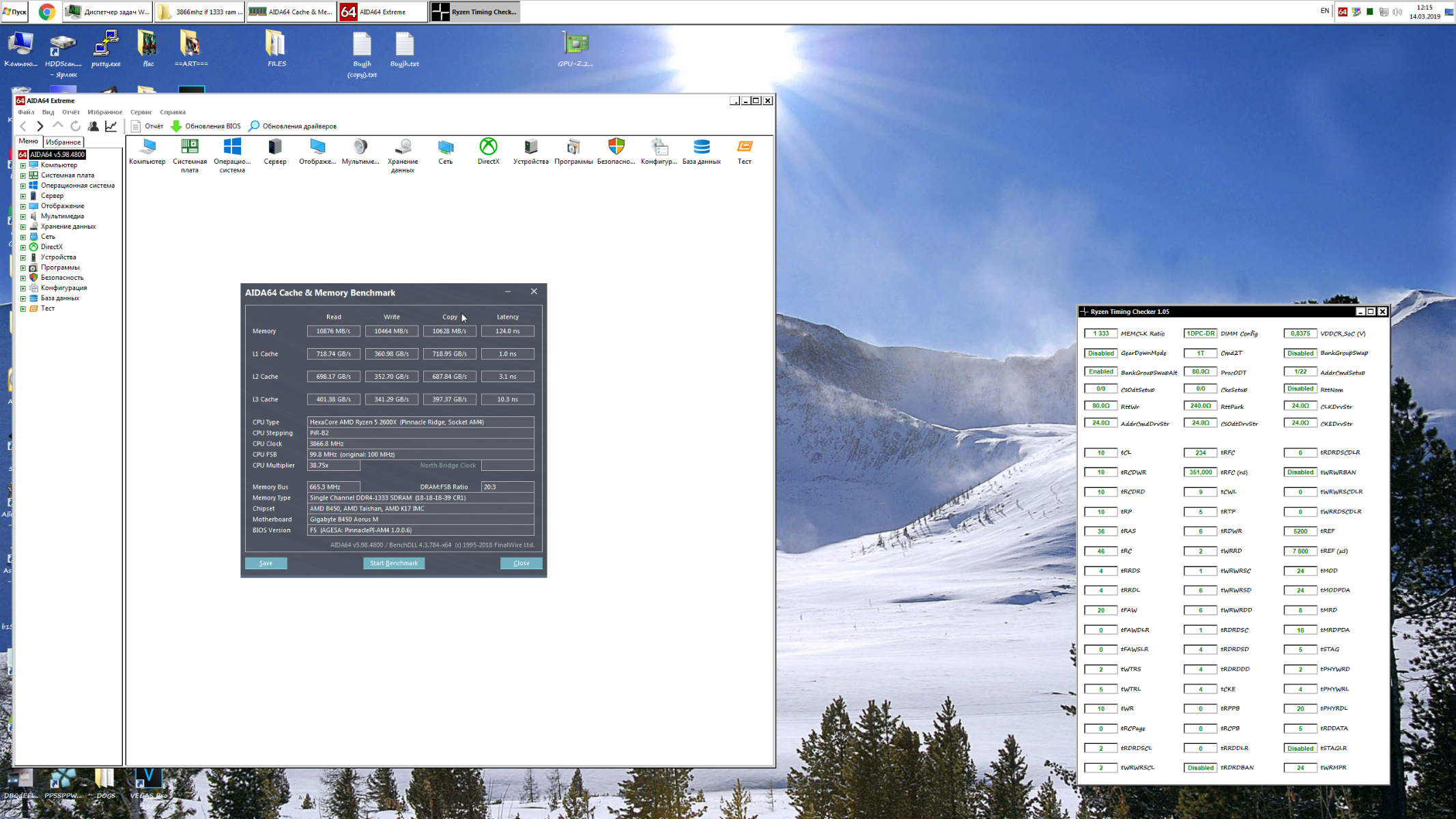This screenshot has height=819, width=1456.
Task: Switch to Ryzen Timing Checker taskbar button
Action: click(x=475, y=12)
